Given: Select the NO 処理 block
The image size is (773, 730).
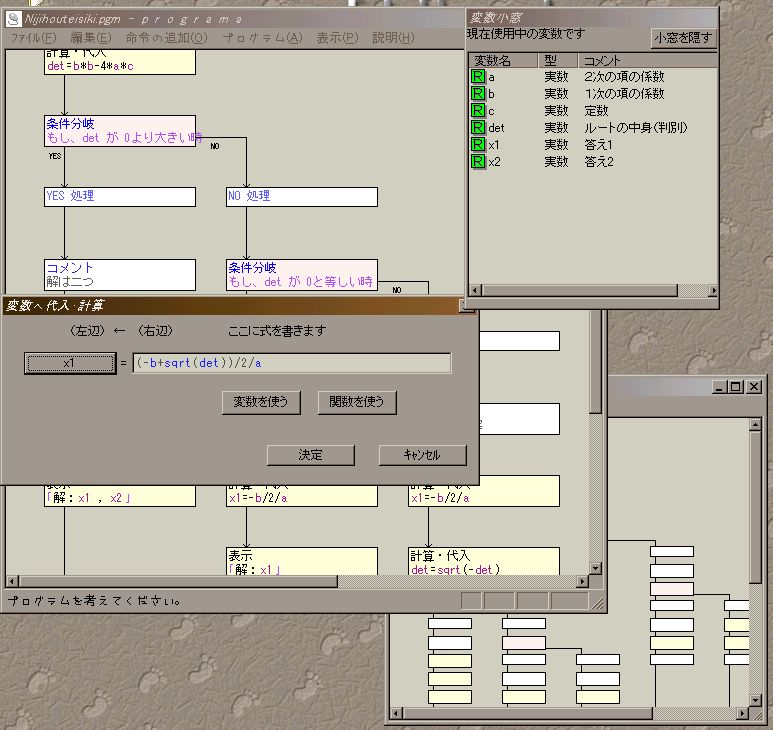Looking at the screenshot, I should pyautogui.click(x=302, y=197).
